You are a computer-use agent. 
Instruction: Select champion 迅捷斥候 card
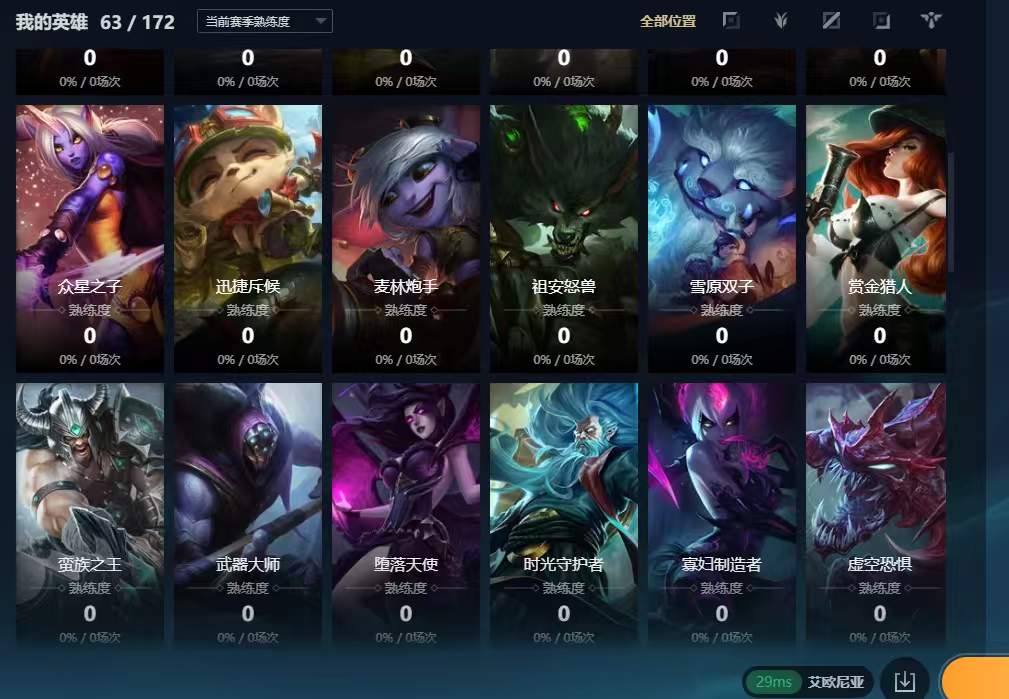pyautogui.click(x=248, y=239)
